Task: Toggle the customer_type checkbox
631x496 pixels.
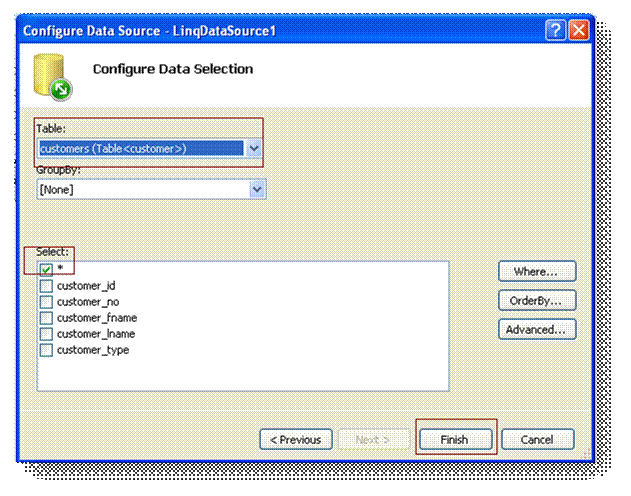Action: click(x=47, y=350)
